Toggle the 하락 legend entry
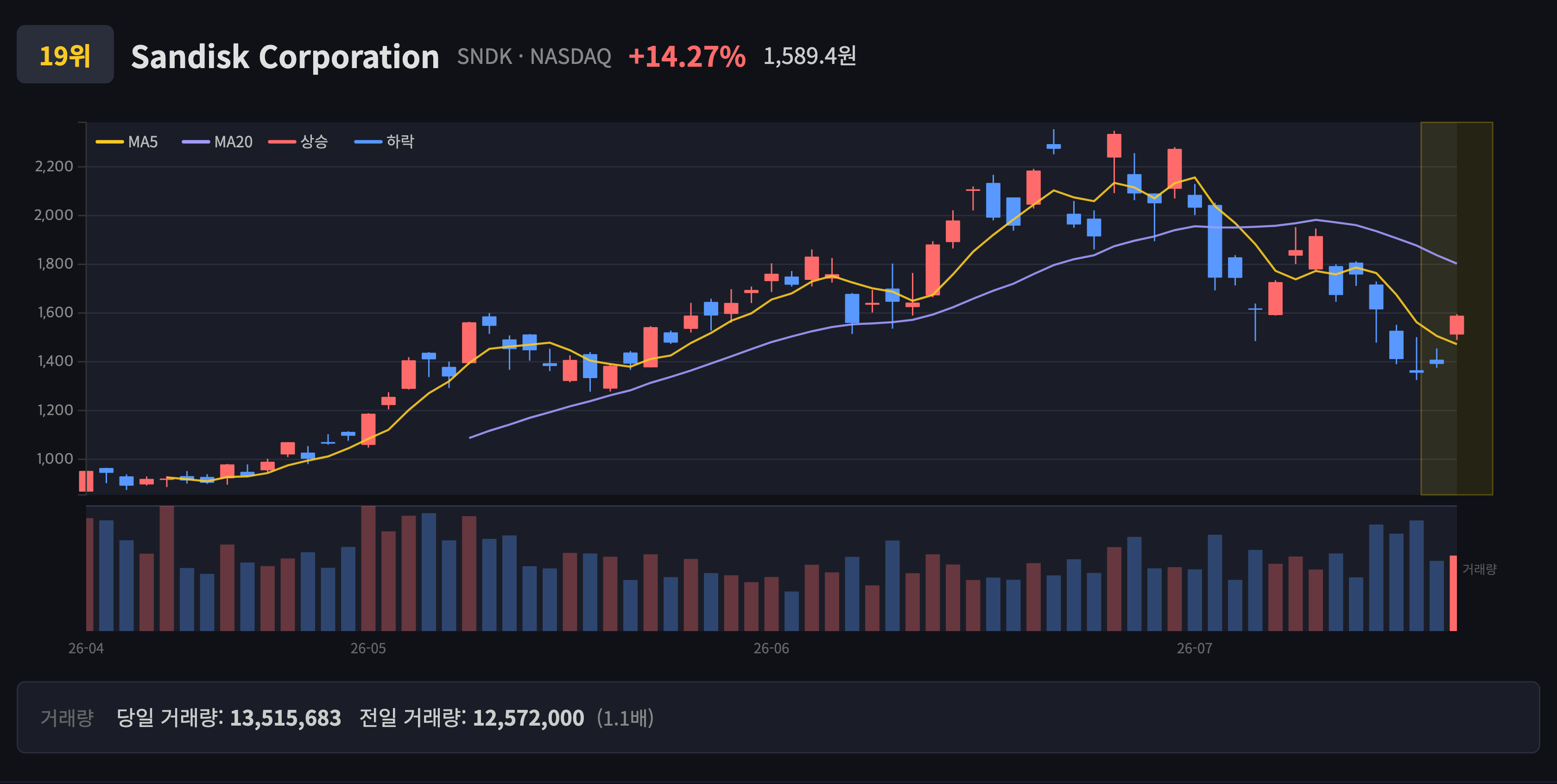 [x=385, y=141]
